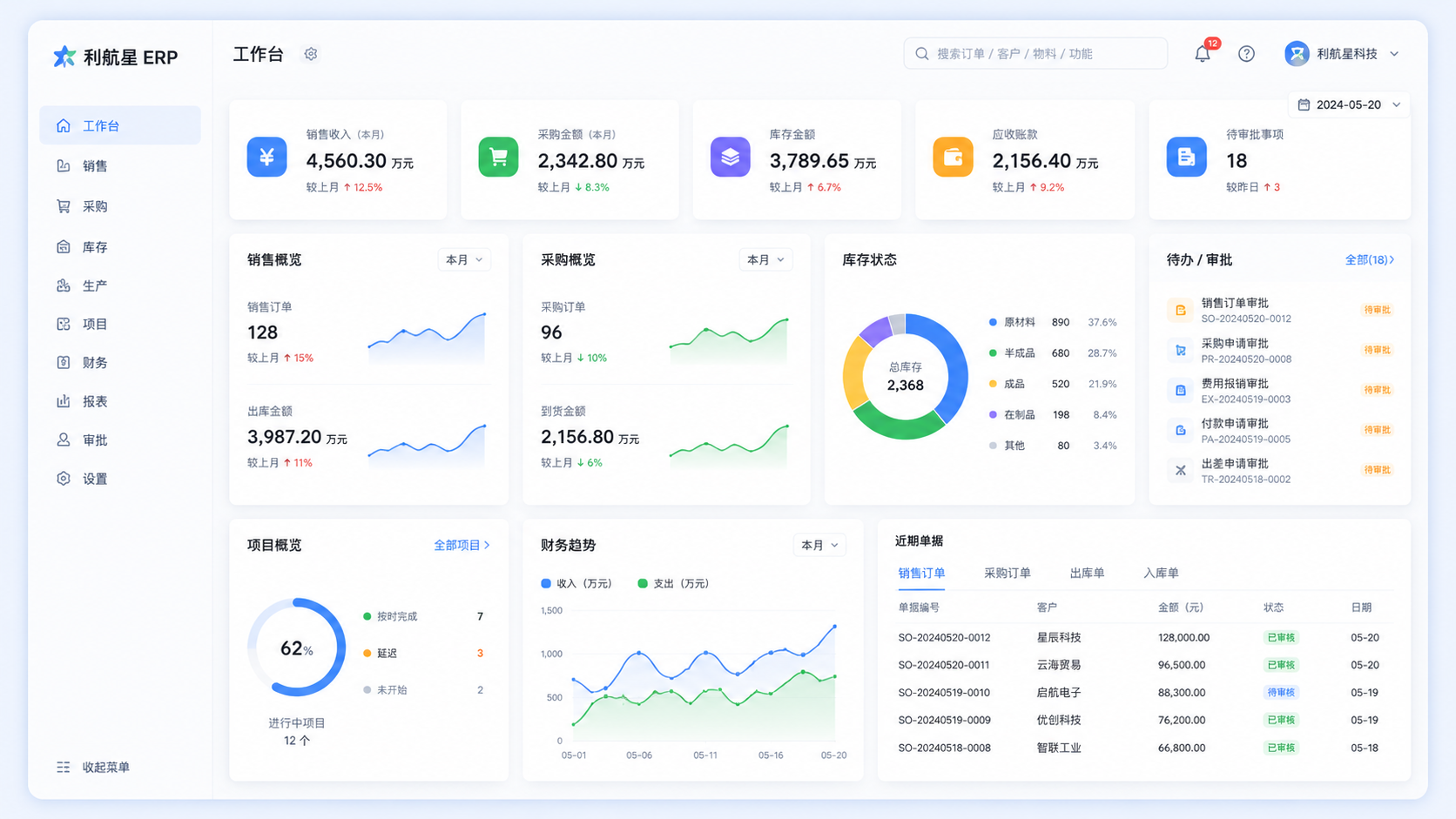Switch to 入库单 tab
Viewport: 1456px width, 819px height.
(x=1161, y=573)
